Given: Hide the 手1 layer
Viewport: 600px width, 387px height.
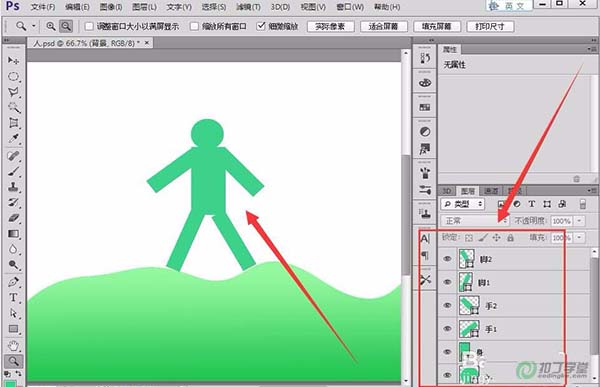Looking at the screenshot, I should 447,329.
